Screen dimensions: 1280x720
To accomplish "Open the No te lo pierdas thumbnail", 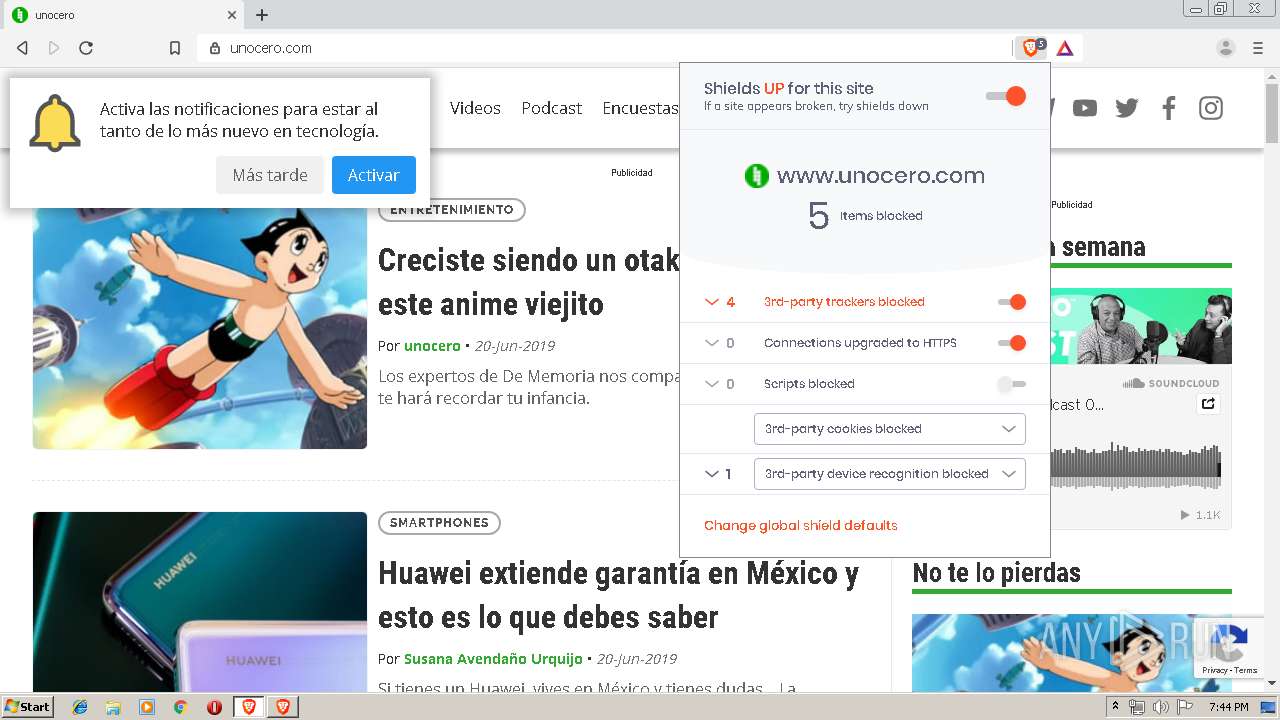I will tap(1072, 653).
